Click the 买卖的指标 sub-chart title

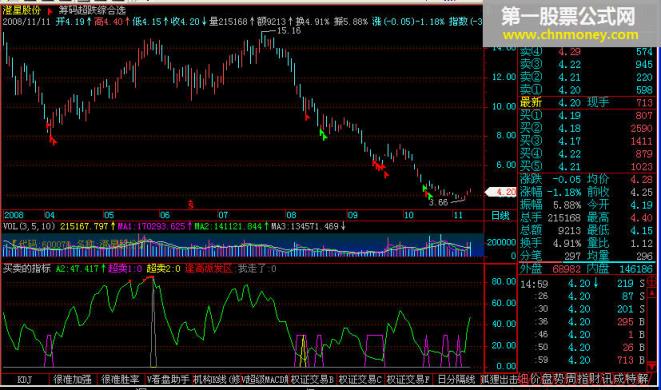[x=27, y=268]
